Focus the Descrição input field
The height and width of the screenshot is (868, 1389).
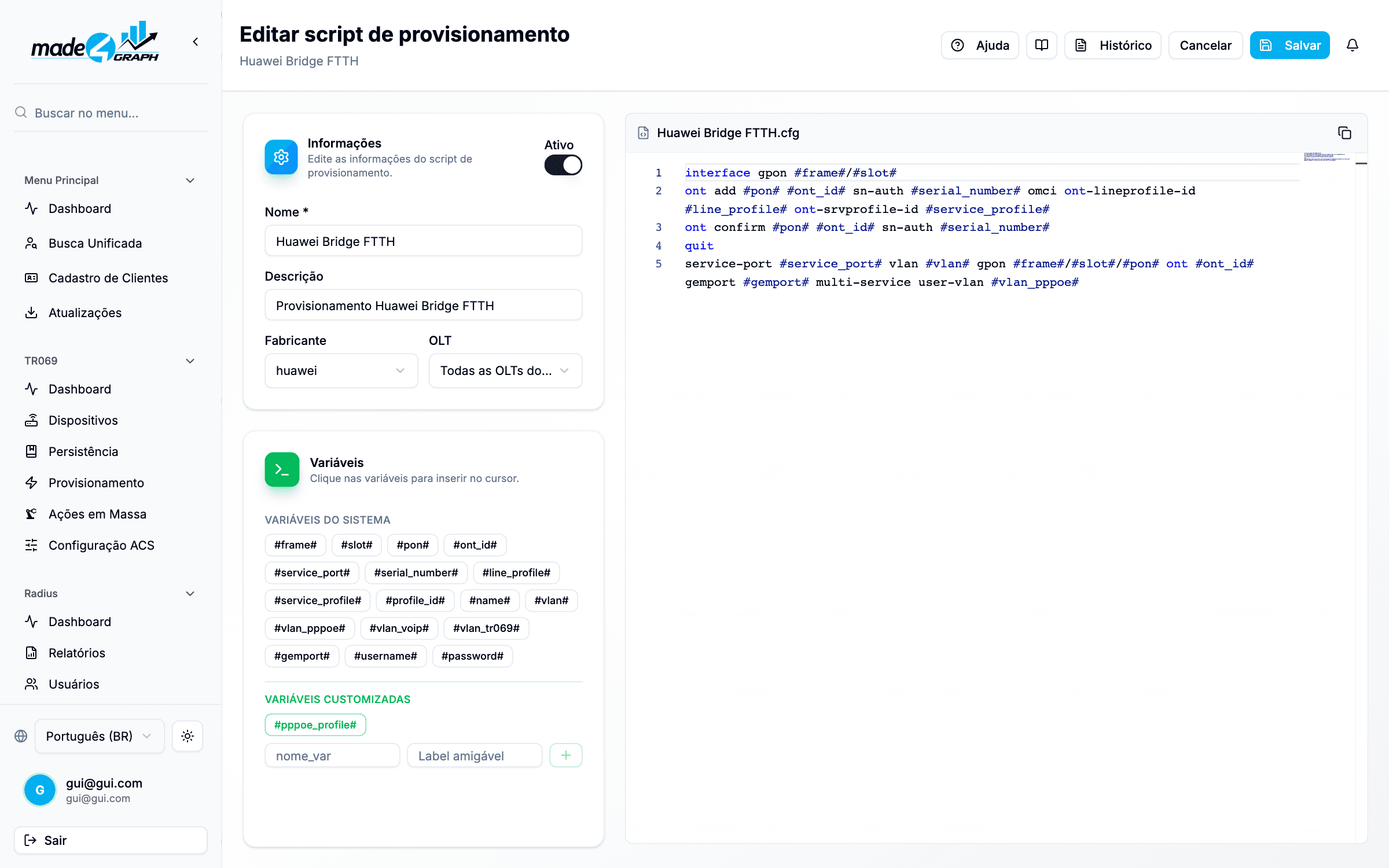tap(423, 306)
